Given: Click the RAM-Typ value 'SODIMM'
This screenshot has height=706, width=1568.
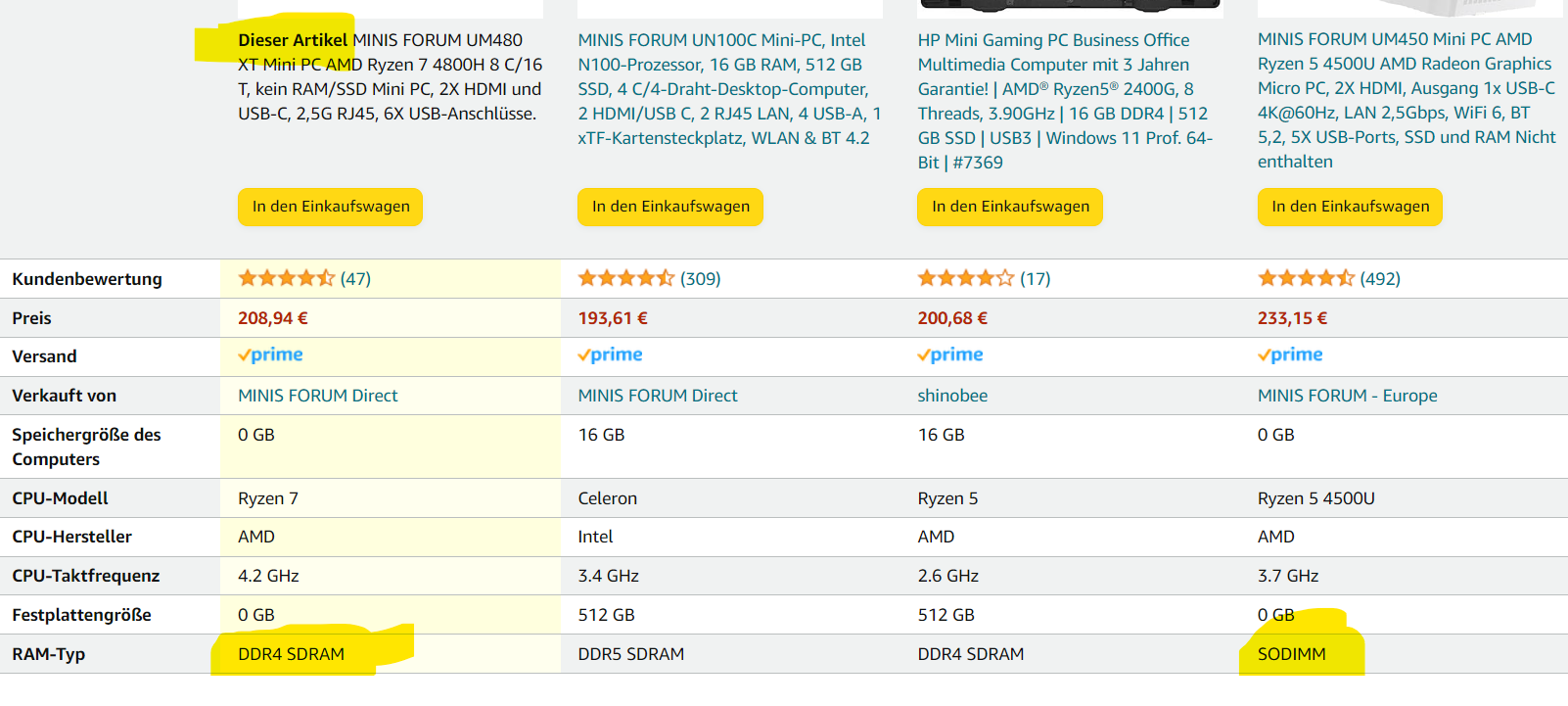Looking at the screenshot, I should [1292, 654].
